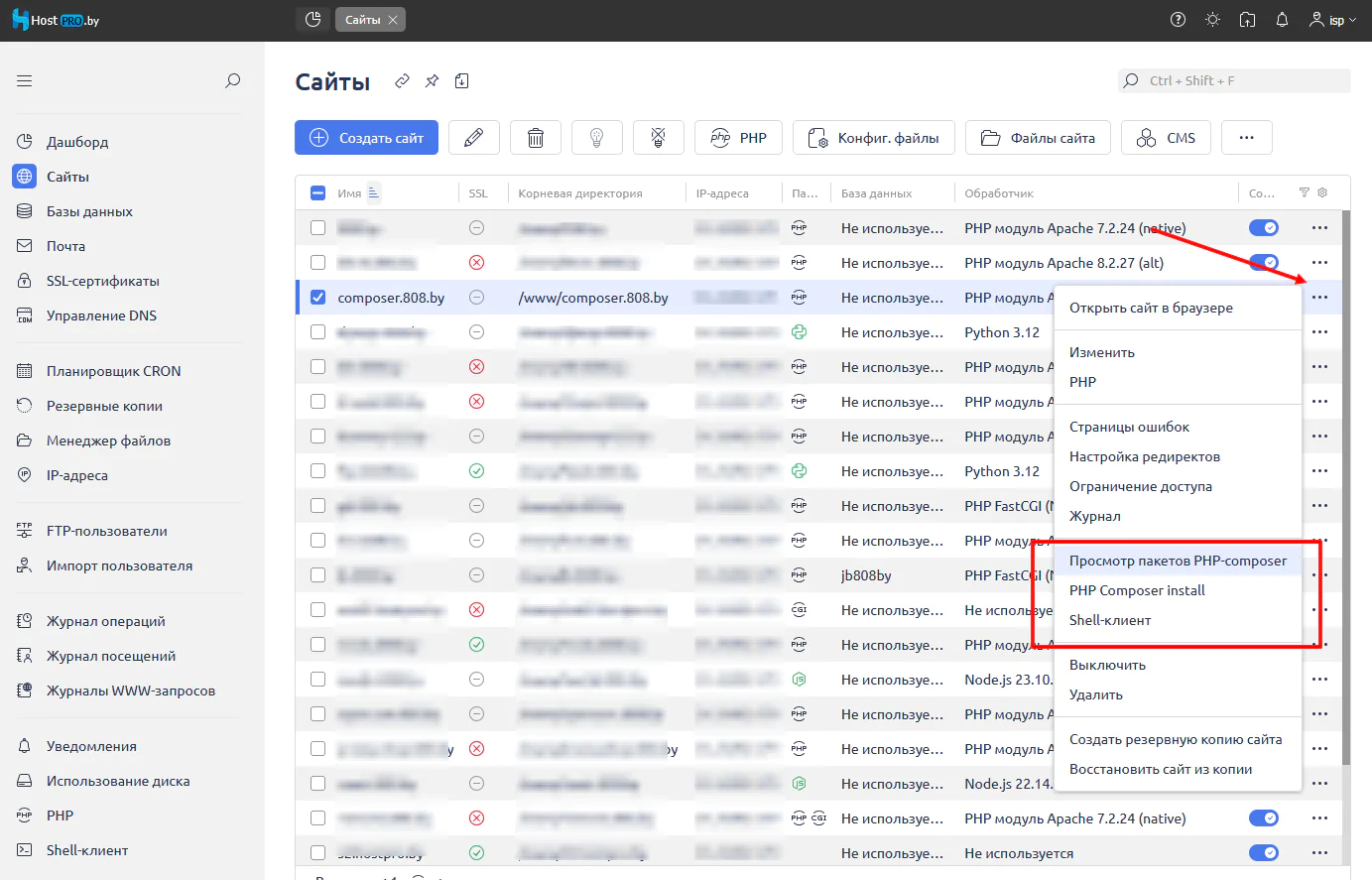The width and height of the screenshot is (1372, 880).
Task: Open the help question mark icon
Action: [x=1178, y=20]
